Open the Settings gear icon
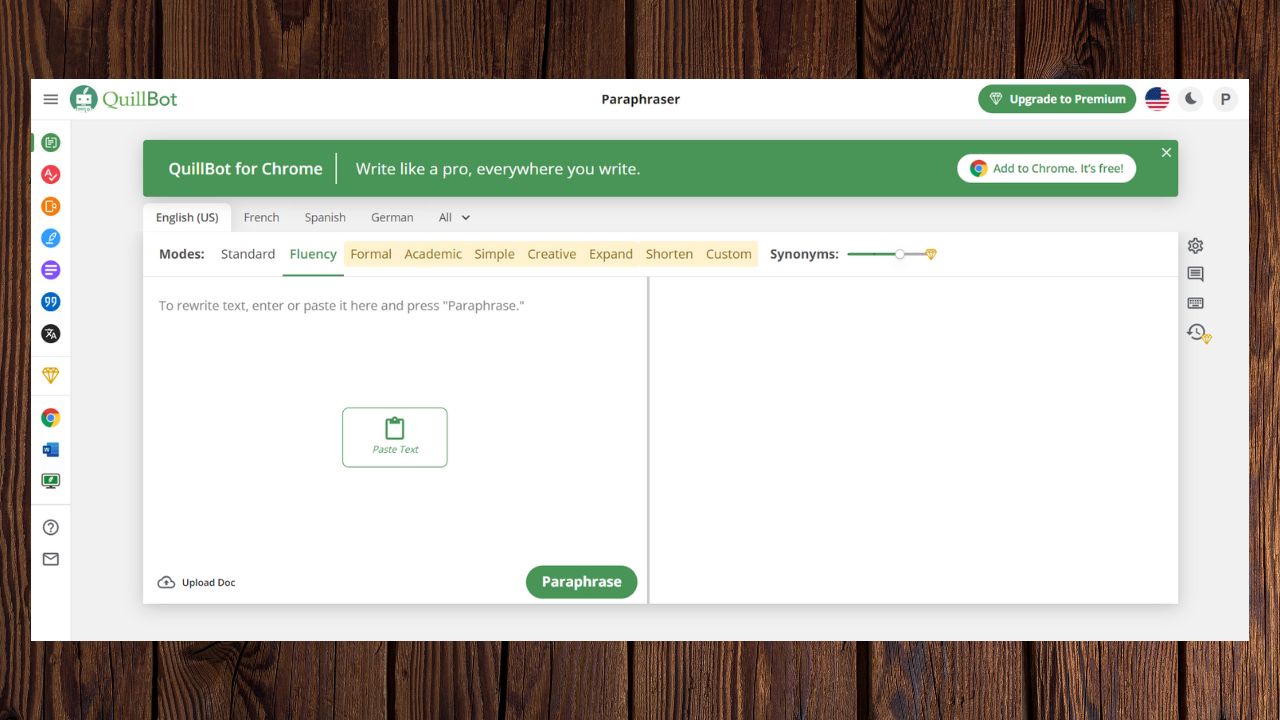Image resolution: width=1280 pixels, height=720 pixels. coord(1195,245)
